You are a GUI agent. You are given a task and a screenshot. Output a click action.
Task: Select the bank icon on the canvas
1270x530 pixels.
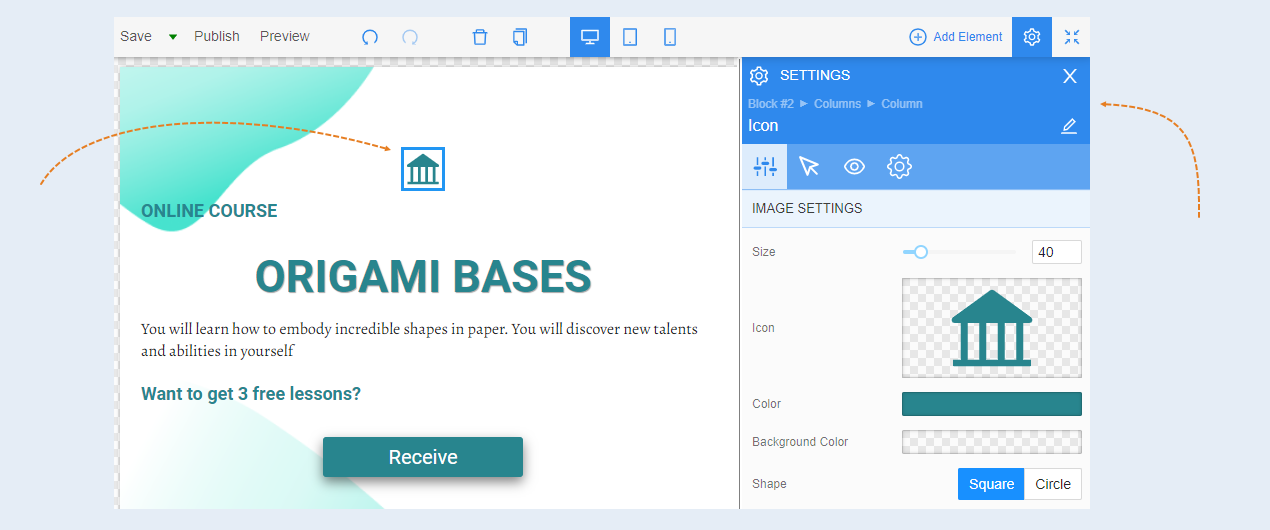(x=423, y=169)
